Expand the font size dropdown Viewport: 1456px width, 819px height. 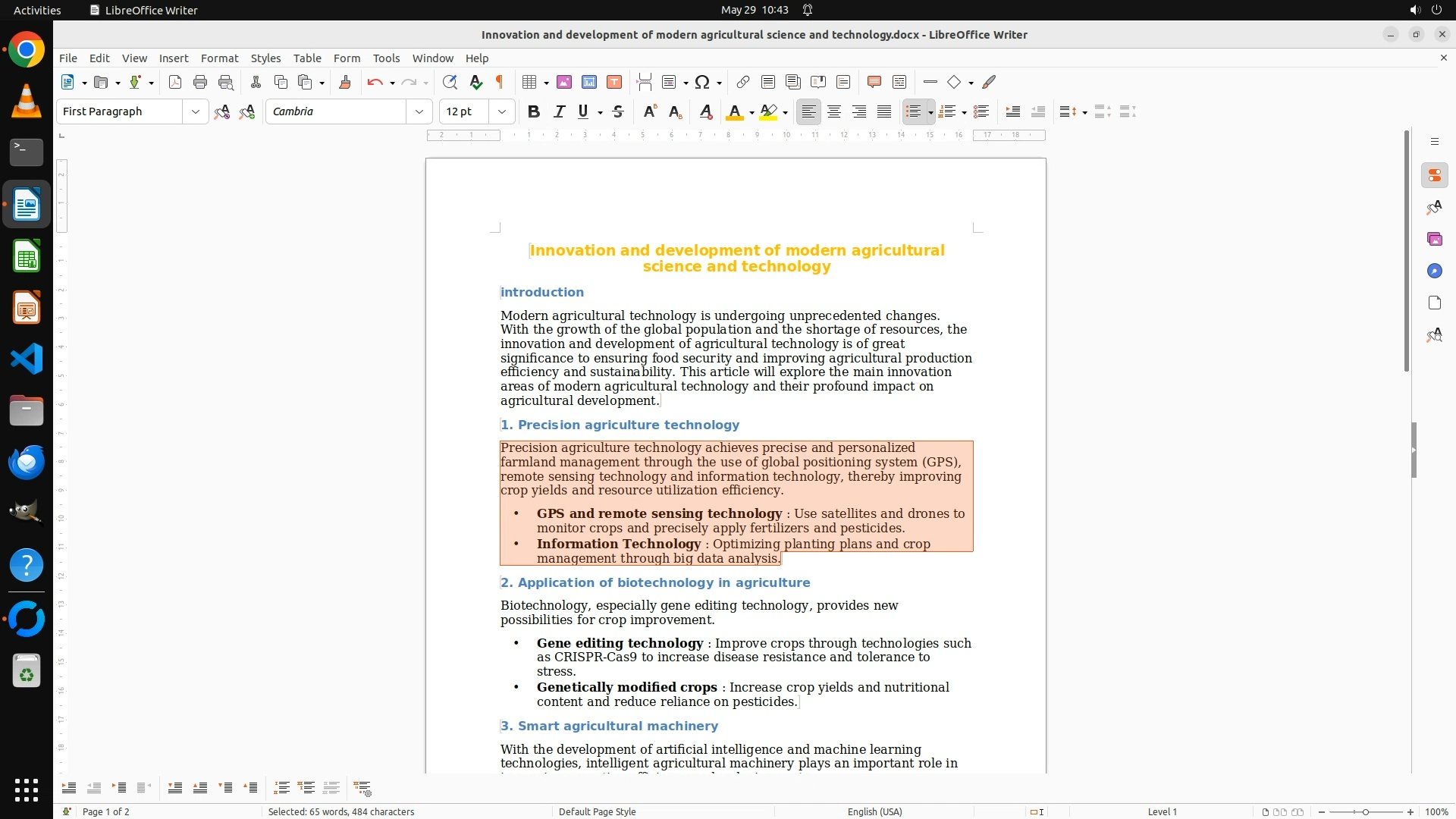501,111
